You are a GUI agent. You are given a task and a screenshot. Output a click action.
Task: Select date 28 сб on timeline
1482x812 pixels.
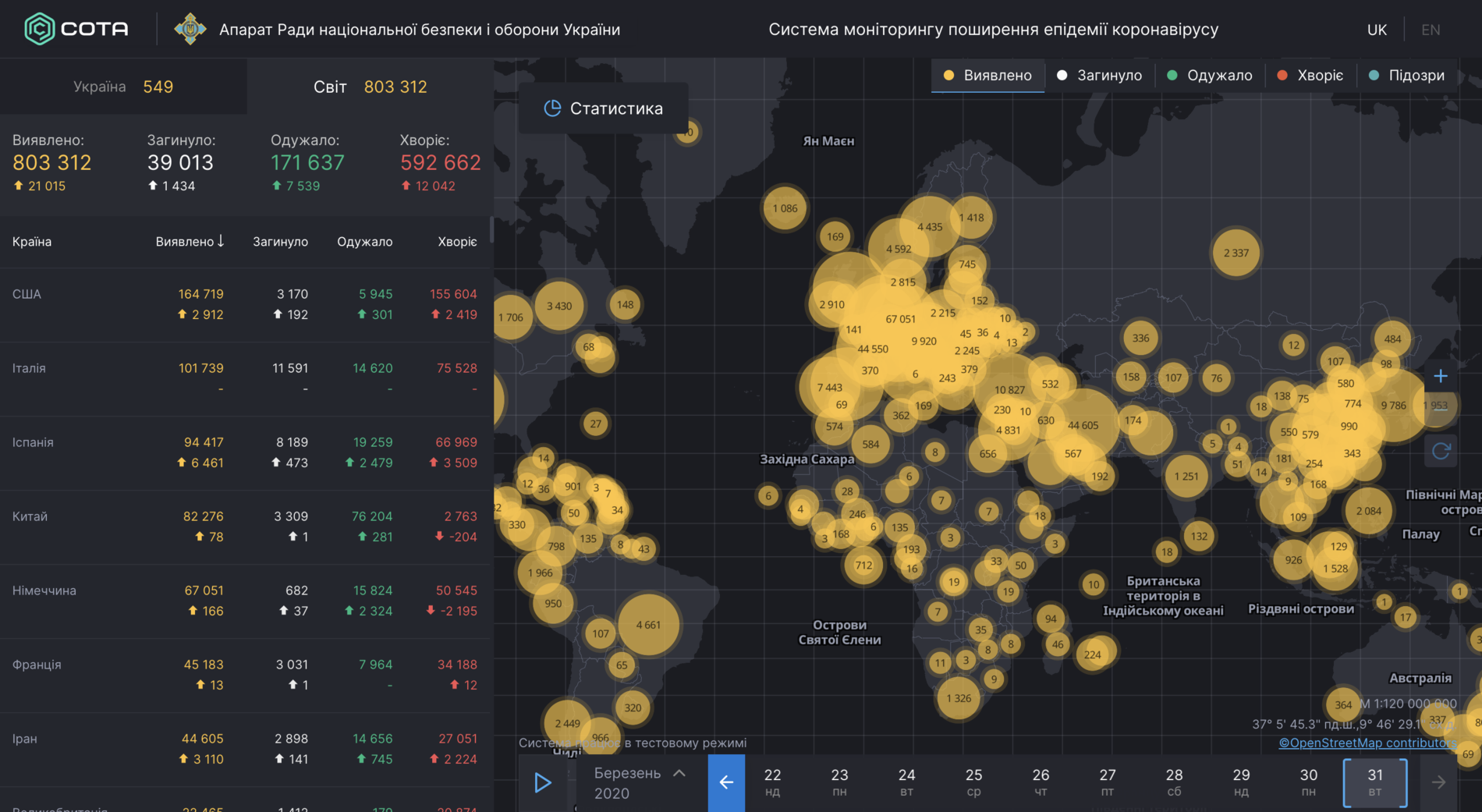click(x=1174, y=782)
